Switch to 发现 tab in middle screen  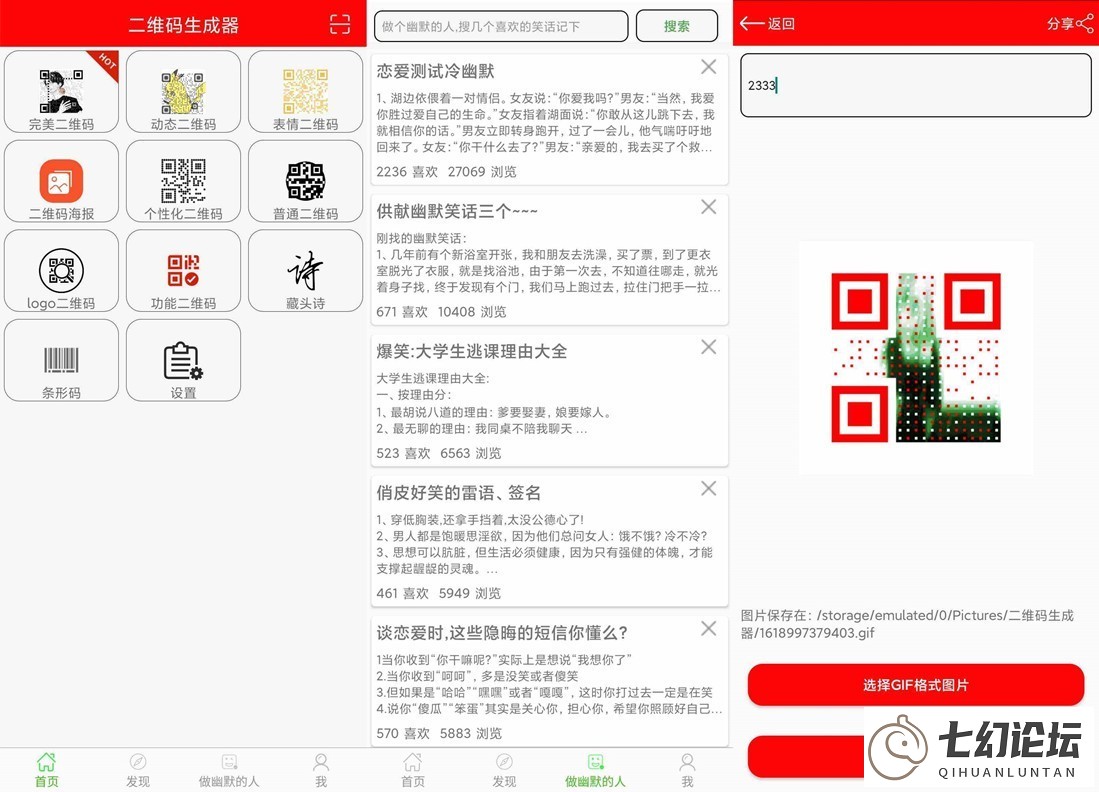click(505, 770)
